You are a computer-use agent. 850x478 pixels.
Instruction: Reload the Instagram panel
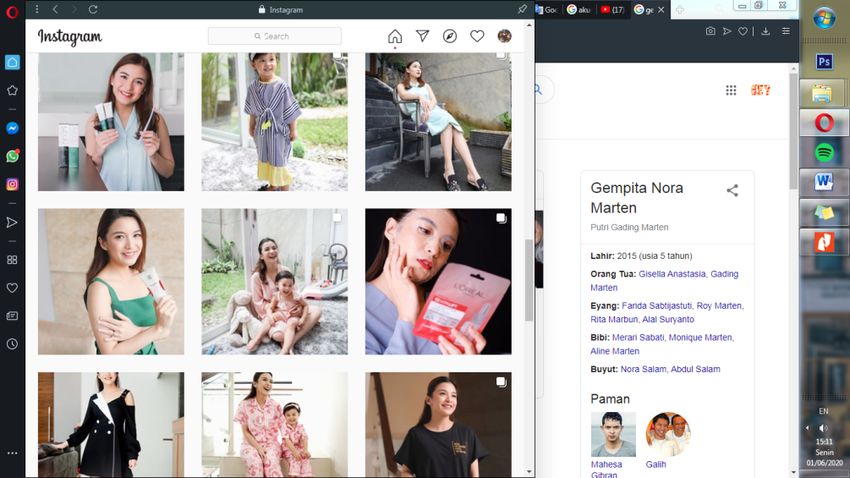click(93, 9)
